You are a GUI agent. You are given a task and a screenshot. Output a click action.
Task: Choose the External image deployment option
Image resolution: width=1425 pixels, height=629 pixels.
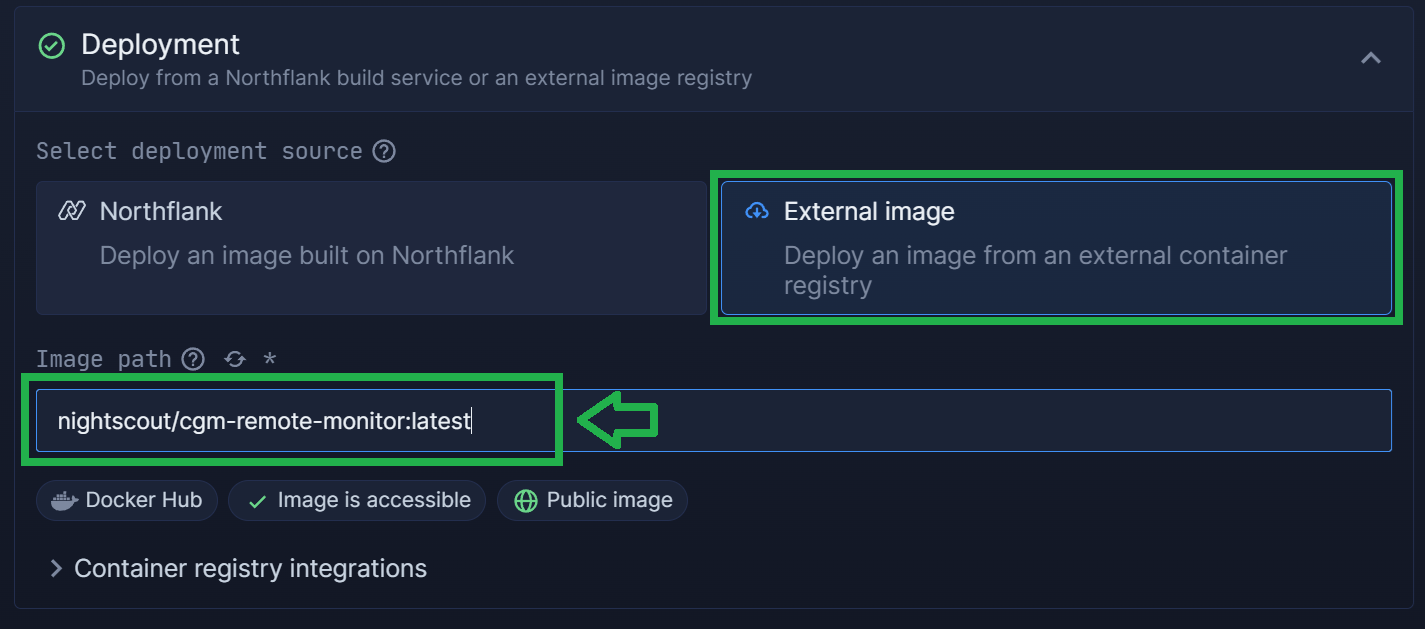[x=1056, y=248]
